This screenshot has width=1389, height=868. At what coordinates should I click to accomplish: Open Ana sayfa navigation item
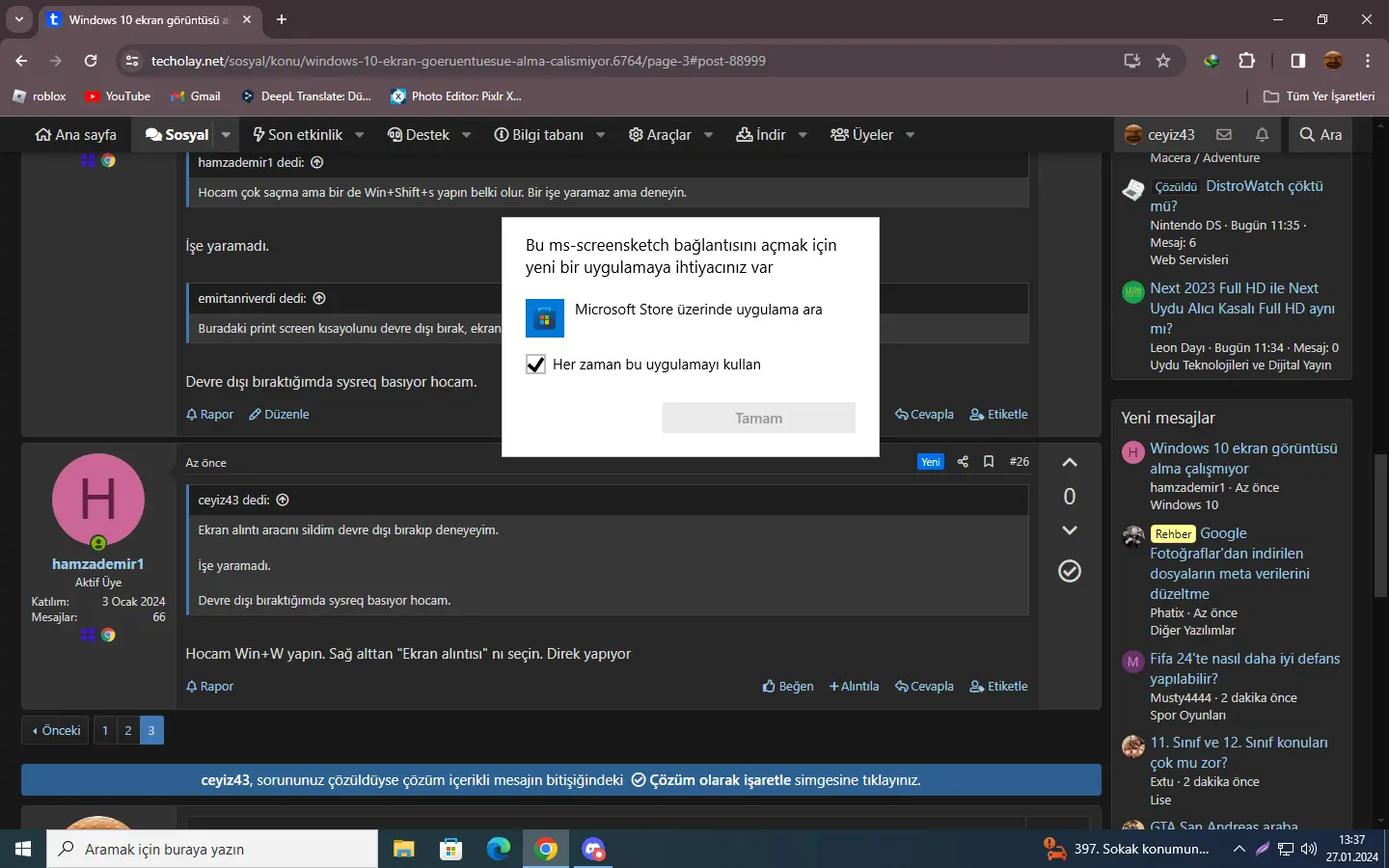pyautogui.click(x=75, y=135)
